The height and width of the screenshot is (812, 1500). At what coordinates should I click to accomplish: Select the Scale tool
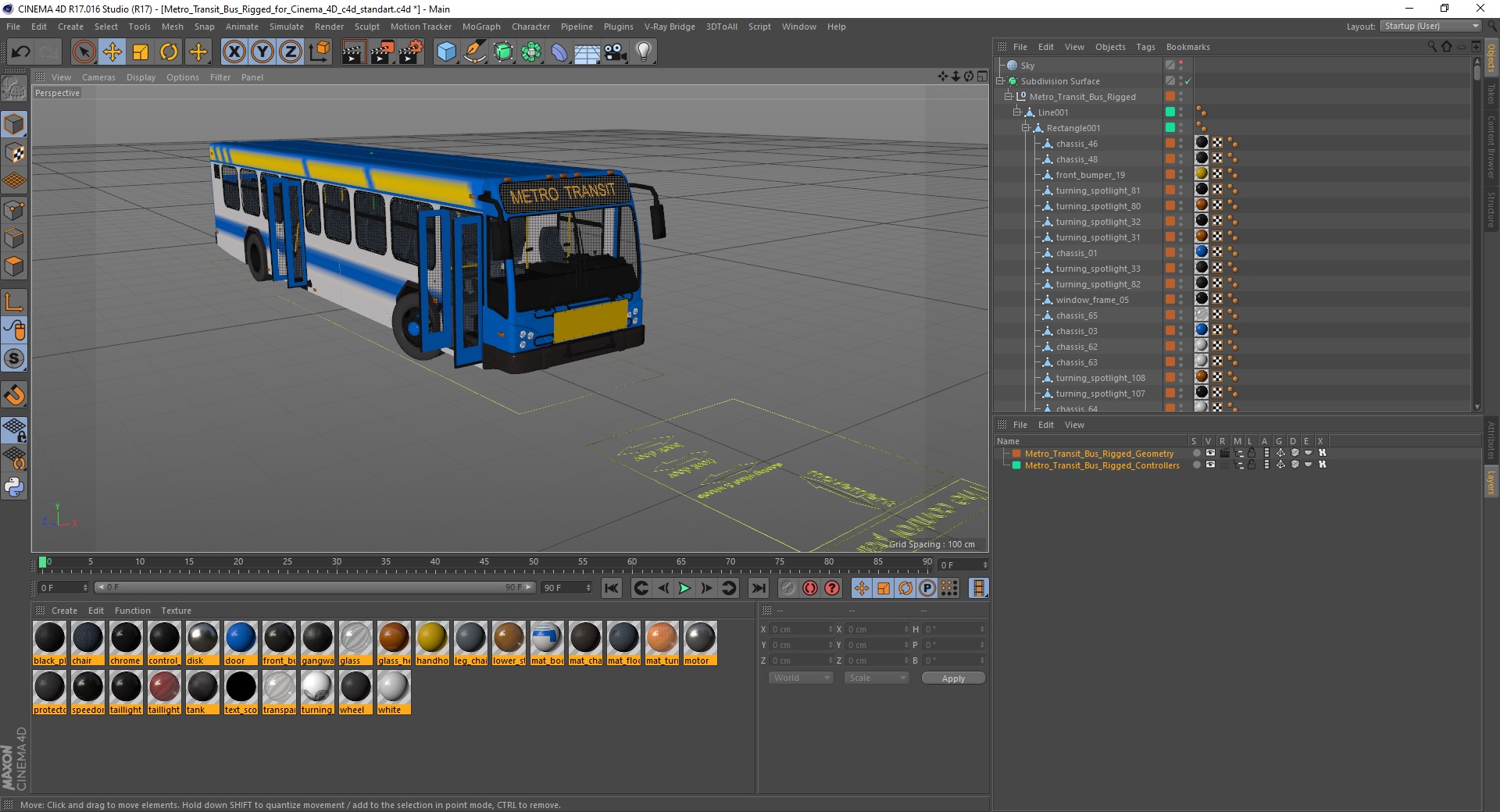[x=141, y=52]
